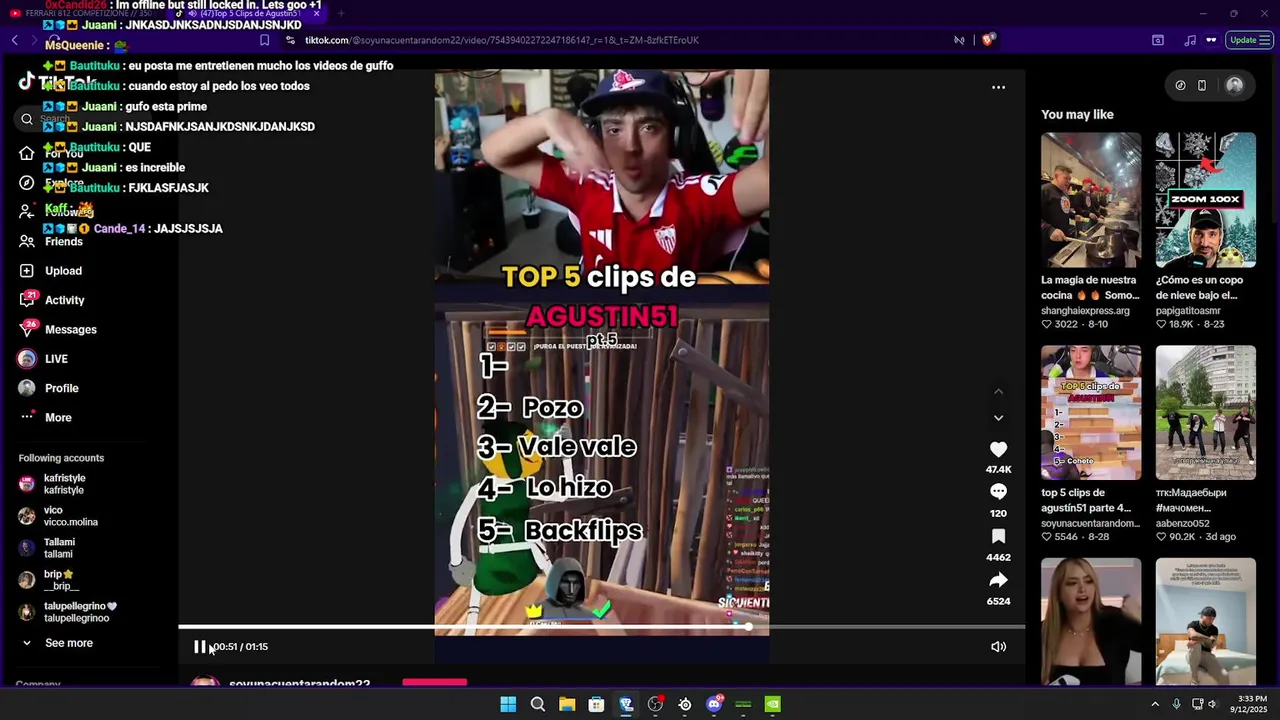Open kafristyle following account

pyautogui.click(x=65, y=484)
